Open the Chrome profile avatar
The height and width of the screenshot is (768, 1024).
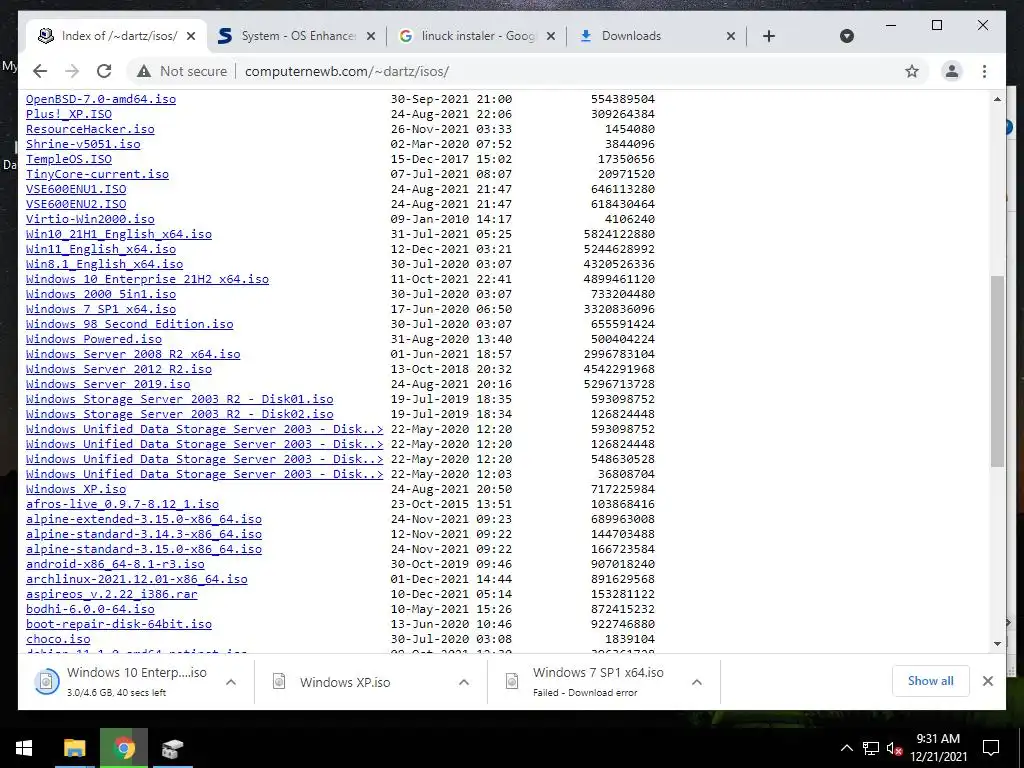(952, 71)
